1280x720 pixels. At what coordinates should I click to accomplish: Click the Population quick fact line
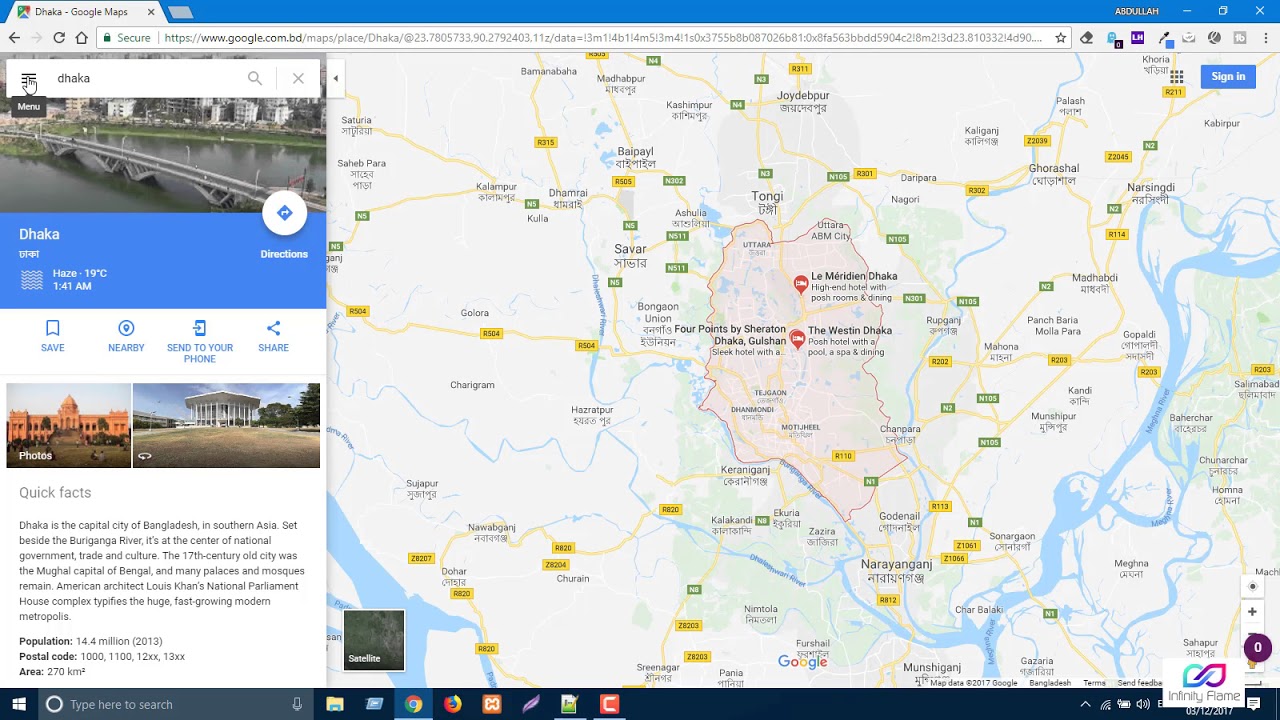coord(91,641)
